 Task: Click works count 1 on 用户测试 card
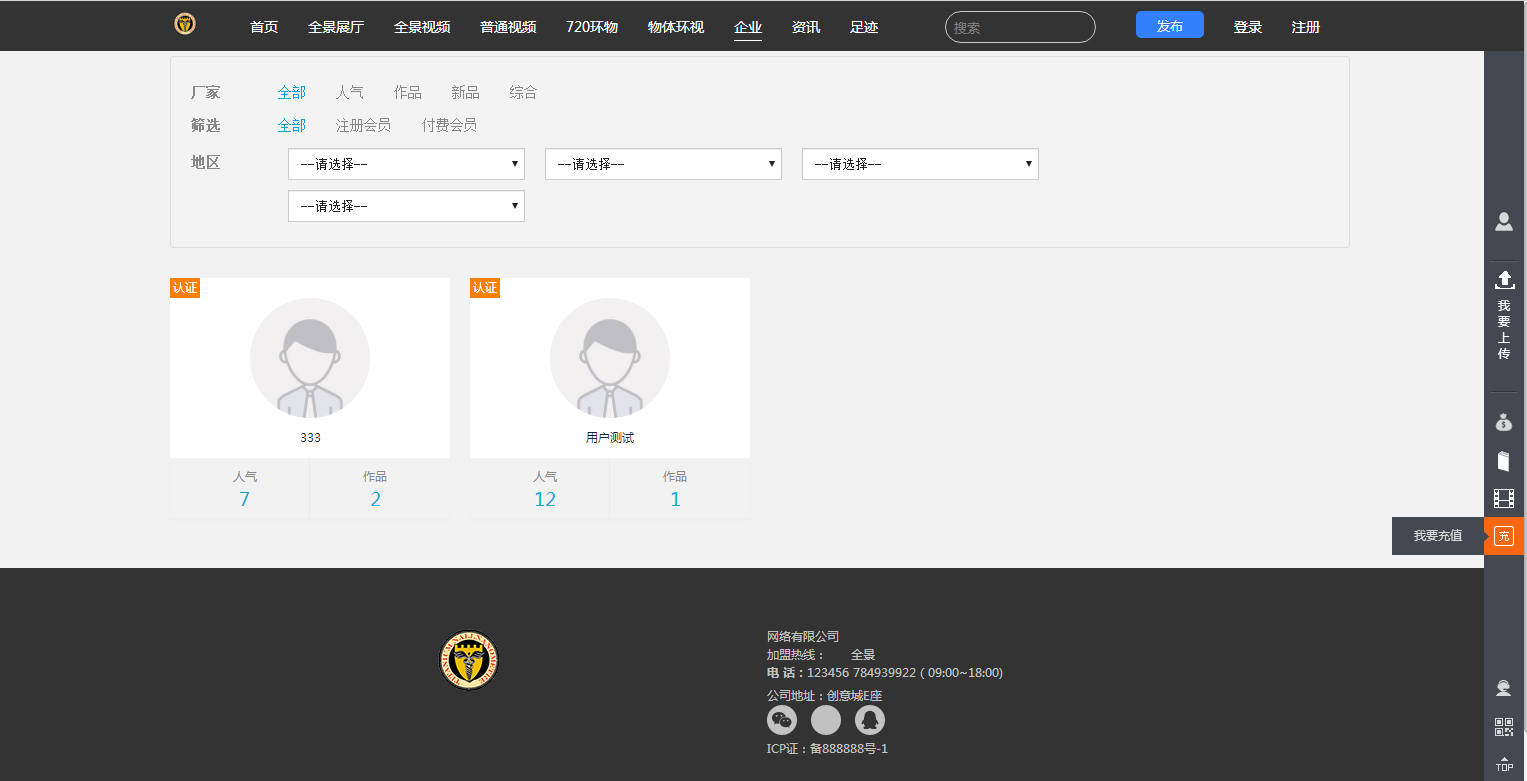(676, 499)
